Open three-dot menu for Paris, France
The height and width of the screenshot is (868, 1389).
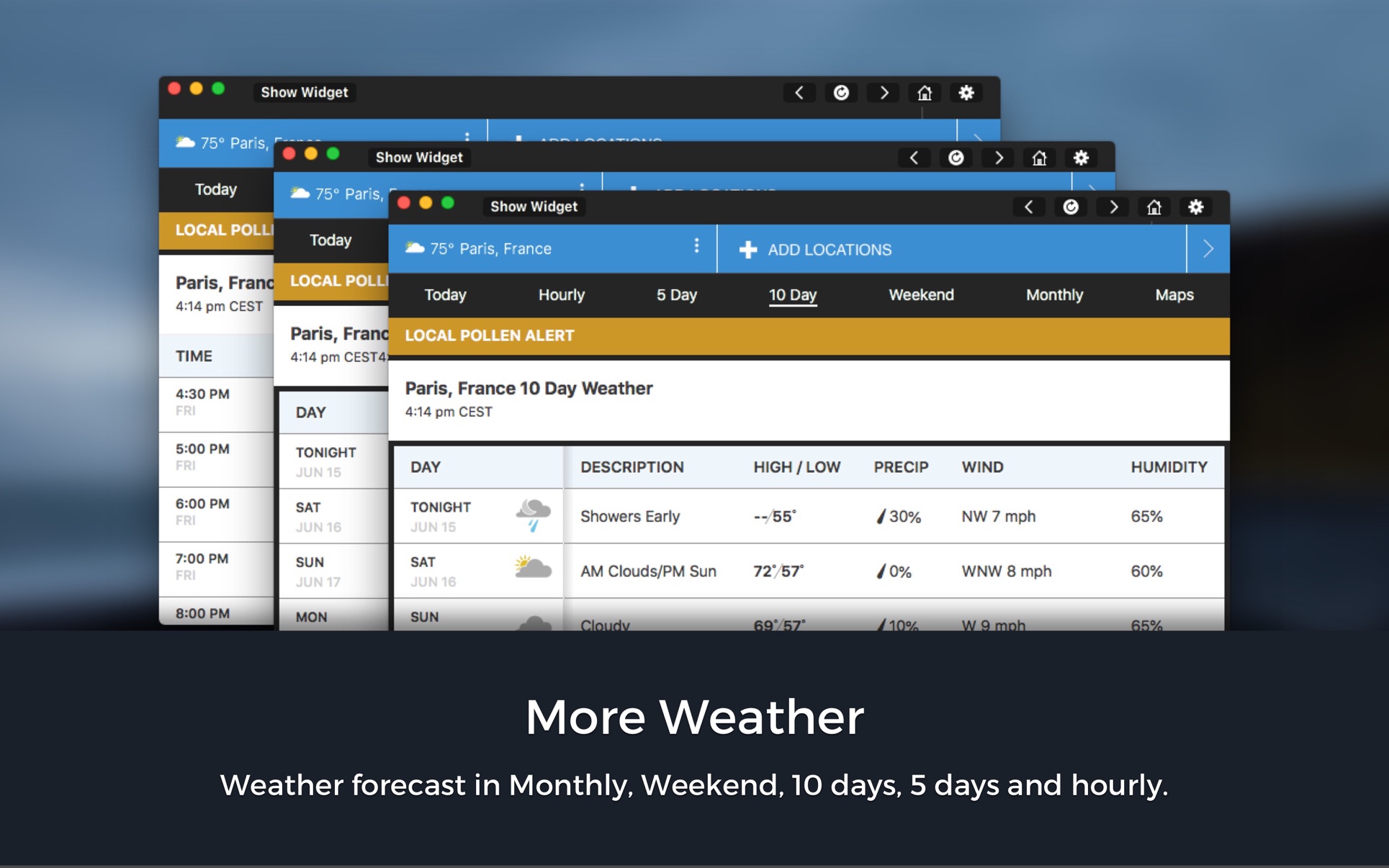tap(696, 246)
